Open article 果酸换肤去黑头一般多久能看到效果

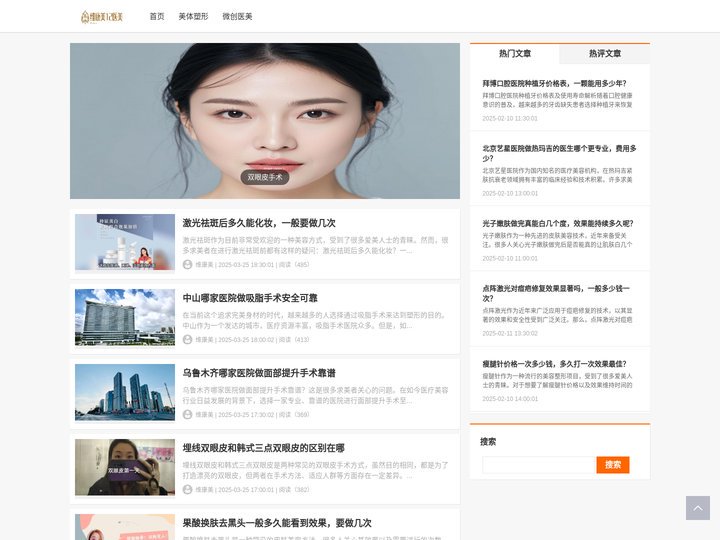click(277, 523)
